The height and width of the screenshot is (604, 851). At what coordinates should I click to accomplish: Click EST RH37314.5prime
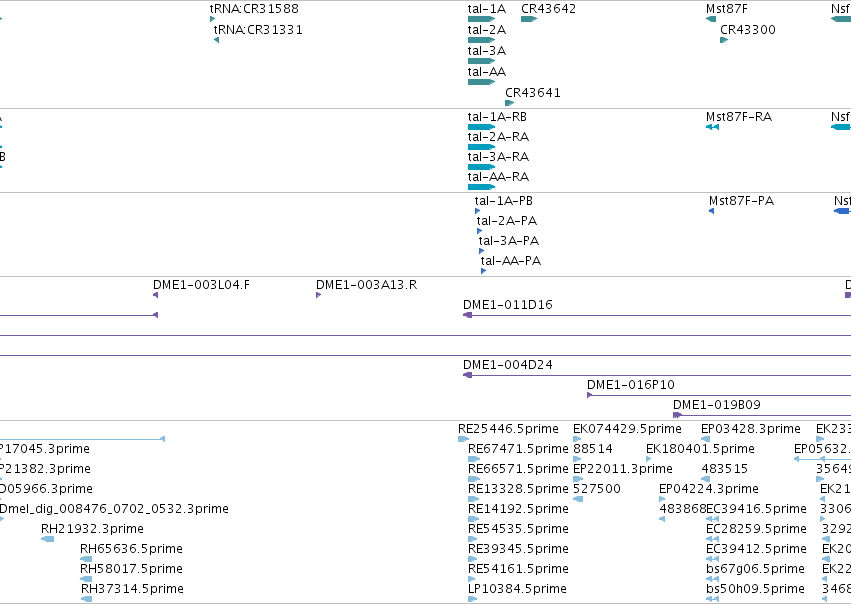(86, 599)
